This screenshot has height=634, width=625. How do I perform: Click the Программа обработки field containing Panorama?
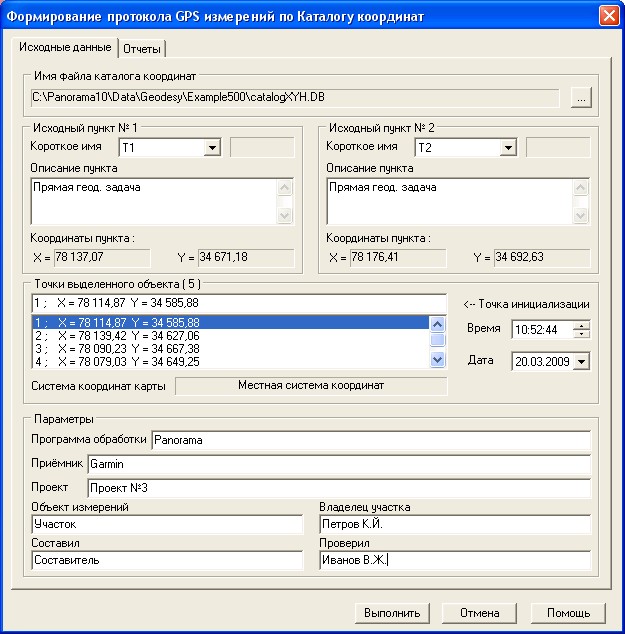[370, 440]
